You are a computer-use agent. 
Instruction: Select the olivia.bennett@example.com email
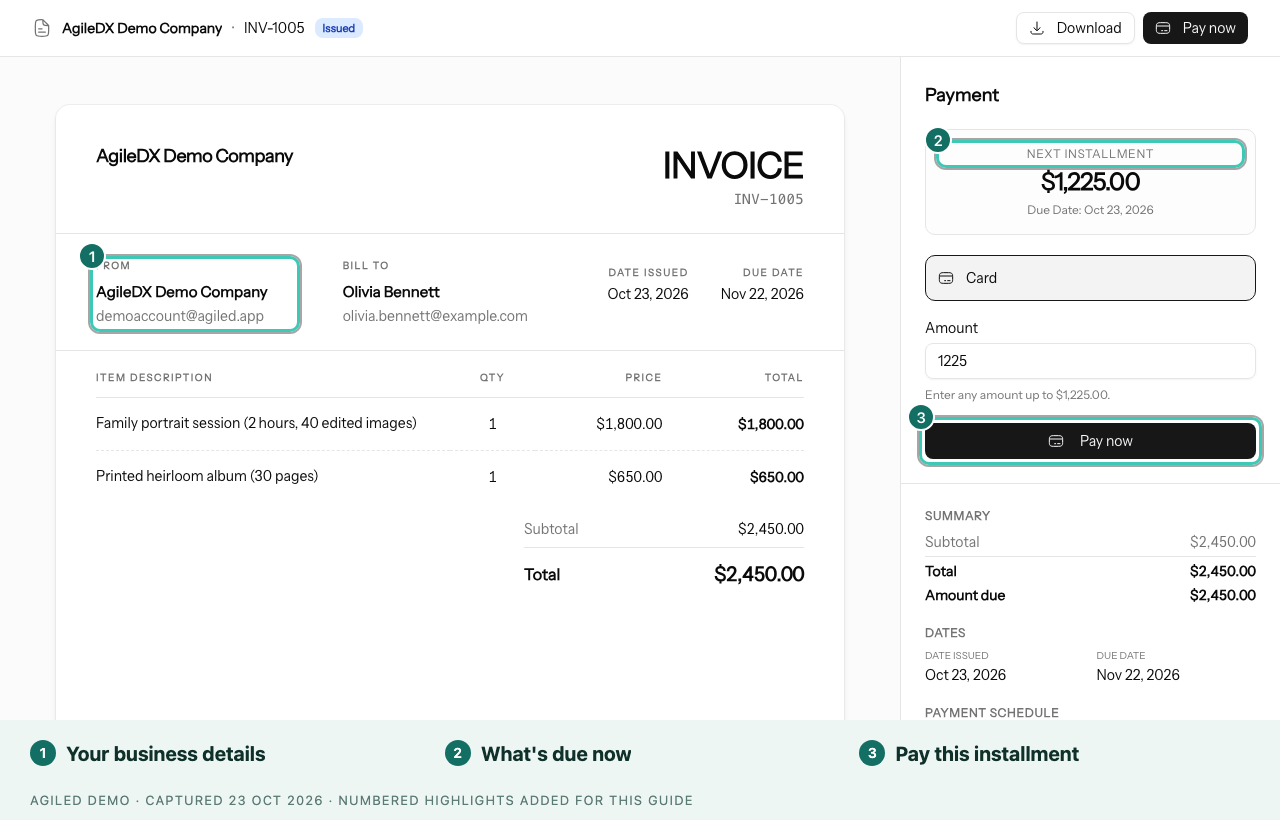[435, 316]
